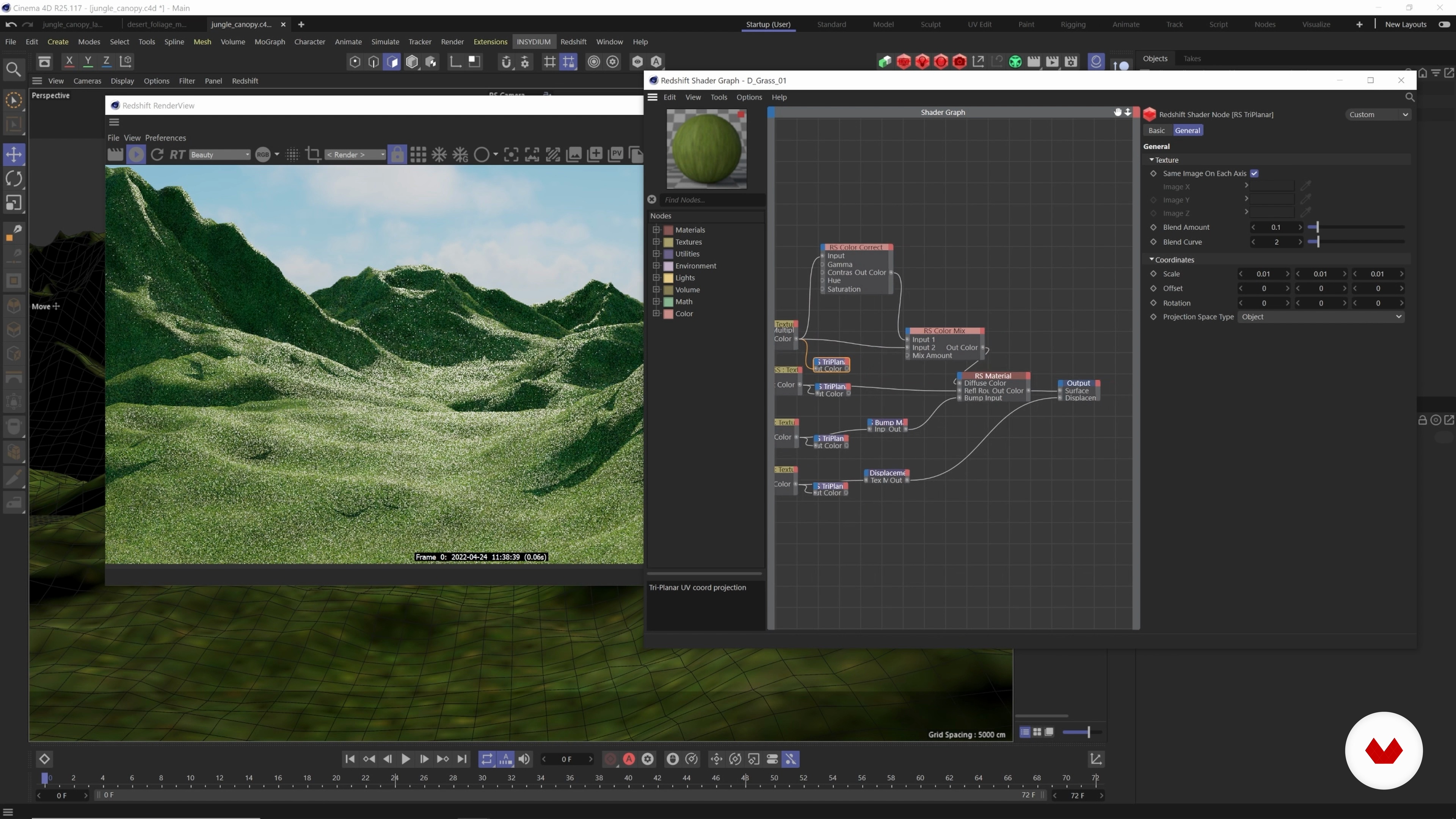Click the crop region icon in RenderView
The width and height of the screenshot is (1456, 819).
coord(312,154)
